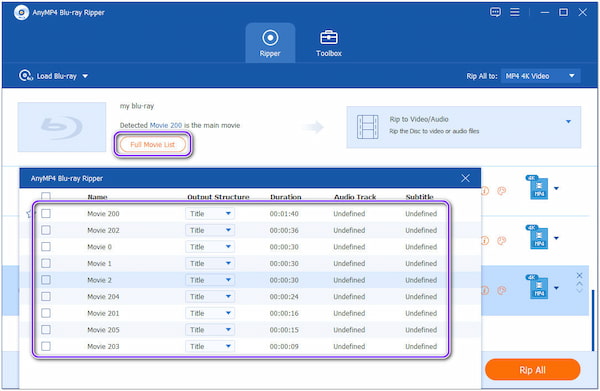Image resolution: width=600 pixels, height=391 pixels.
Task: Open Output Structure dropdown for Movie 0
Action: point(210,247)
